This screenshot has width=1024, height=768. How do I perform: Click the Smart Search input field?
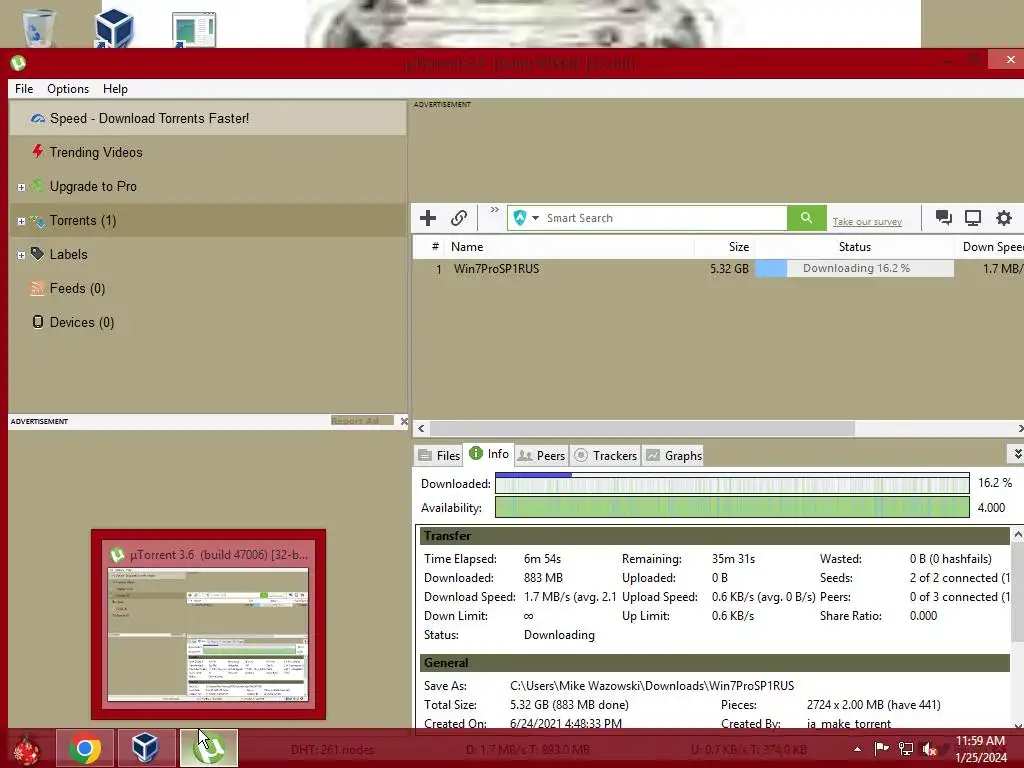pyautogui.click(x=665, y=218)
